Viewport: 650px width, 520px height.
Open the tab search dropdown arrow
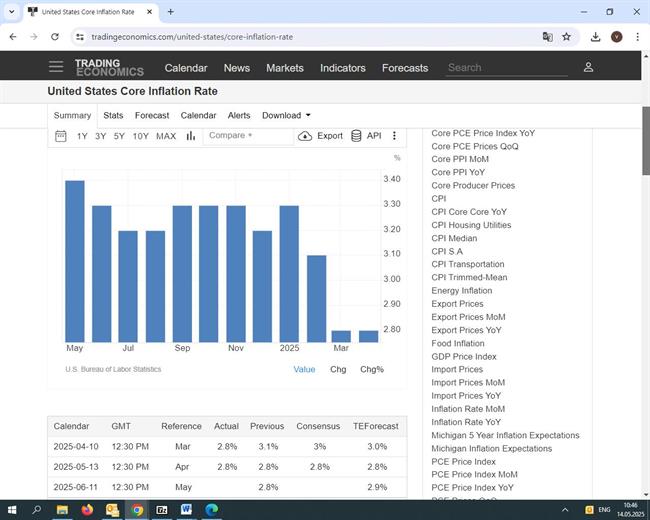coord(12,12)
